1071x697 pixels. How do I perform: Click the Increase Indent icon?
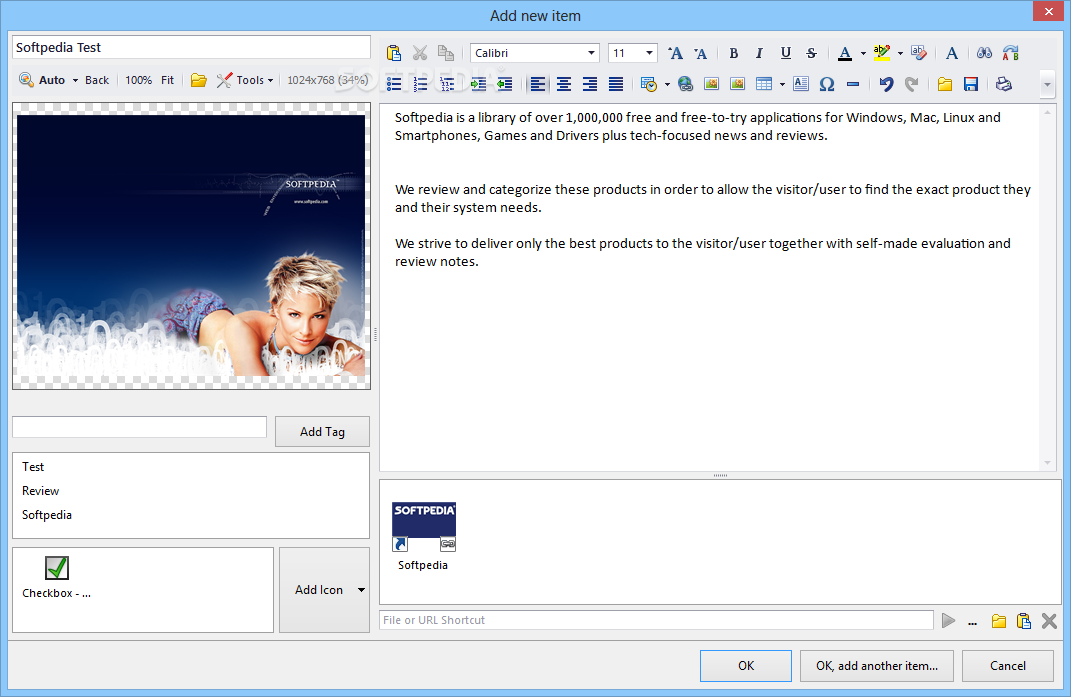coord(478,83)
